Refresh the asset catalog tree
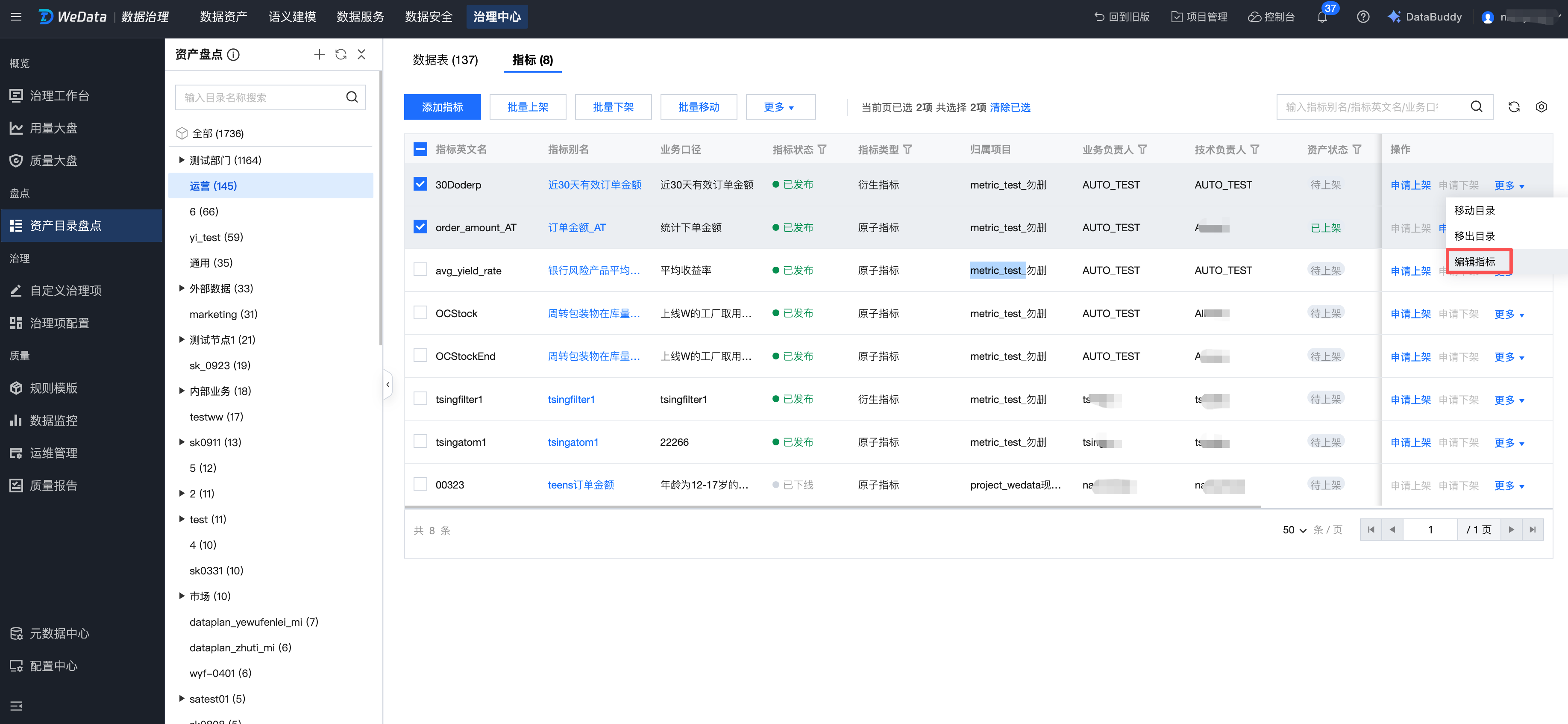Screen dimensions: 1568x724 coord(341,55)
